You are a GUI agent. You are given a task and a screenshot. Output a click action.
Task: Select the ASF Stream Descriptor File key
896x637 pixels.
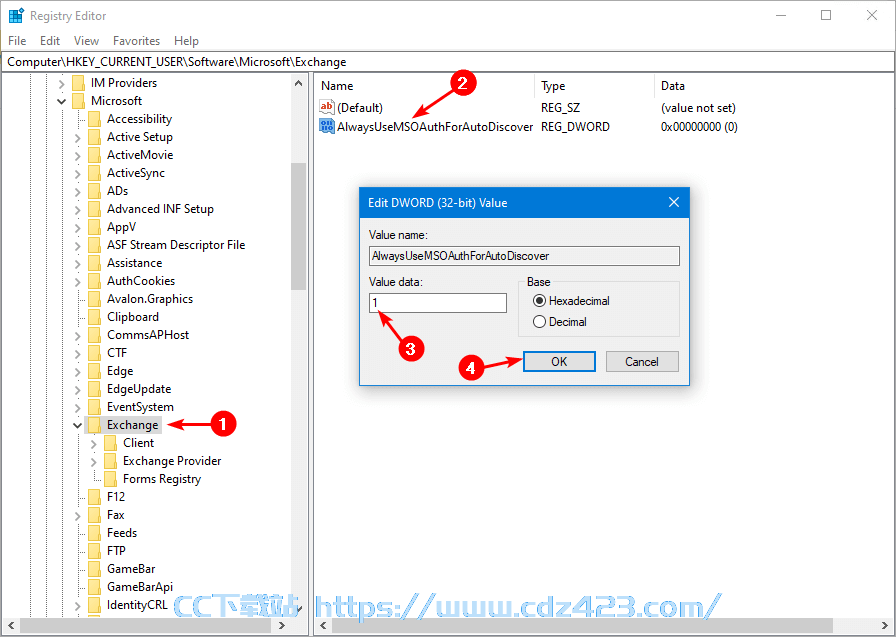(x=176, y=245)
